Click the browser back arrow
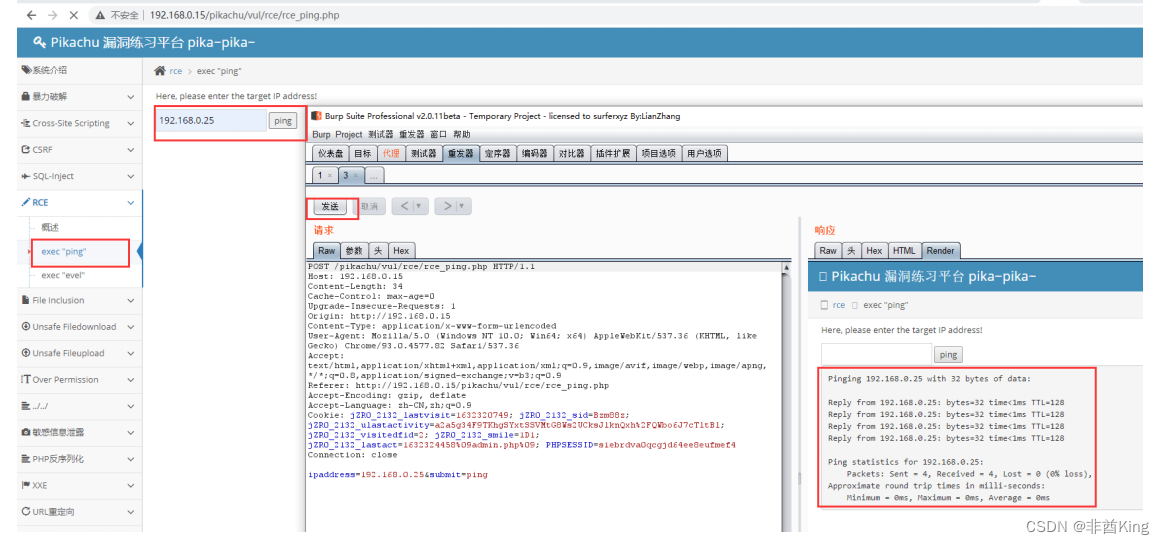Screen dimensions: 1164x545 31,14
